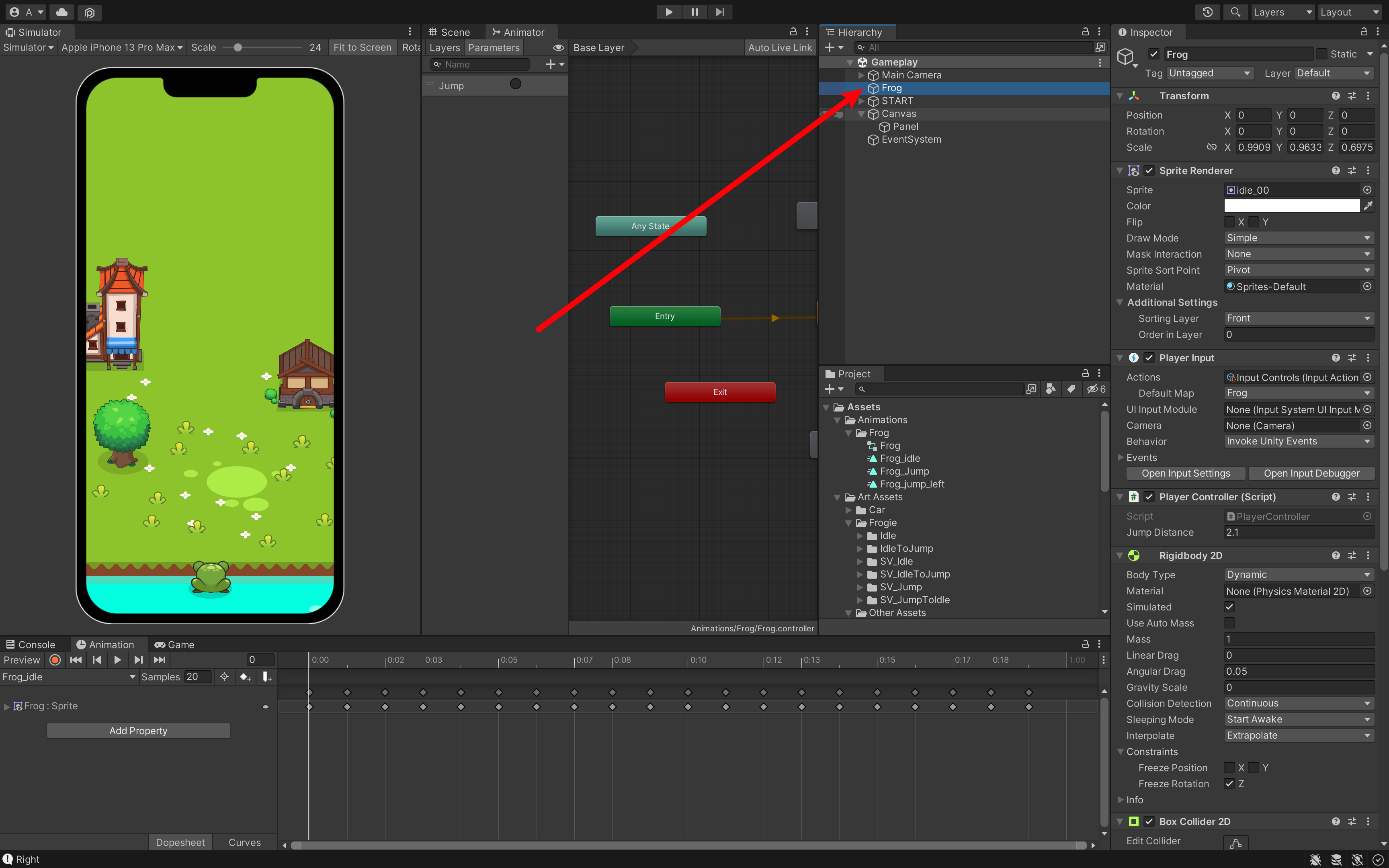Click the color eyedropper icon
The width and height of the screenshot is (1389, 868).
coord(1369,205)
